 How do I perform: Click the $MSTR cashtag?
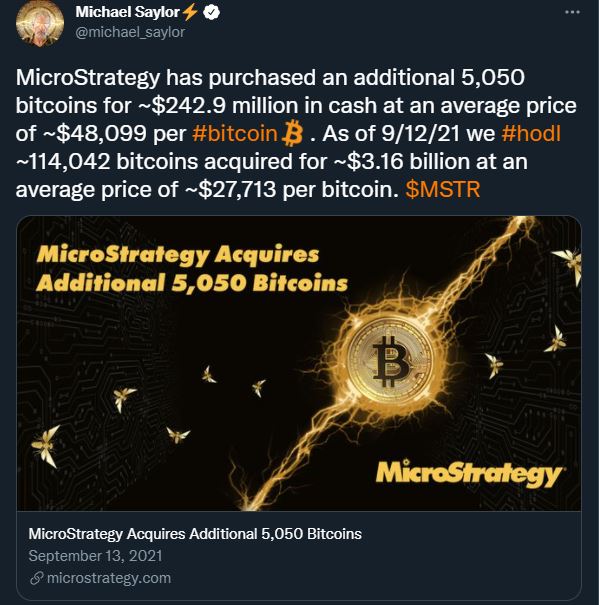[443, 189]
